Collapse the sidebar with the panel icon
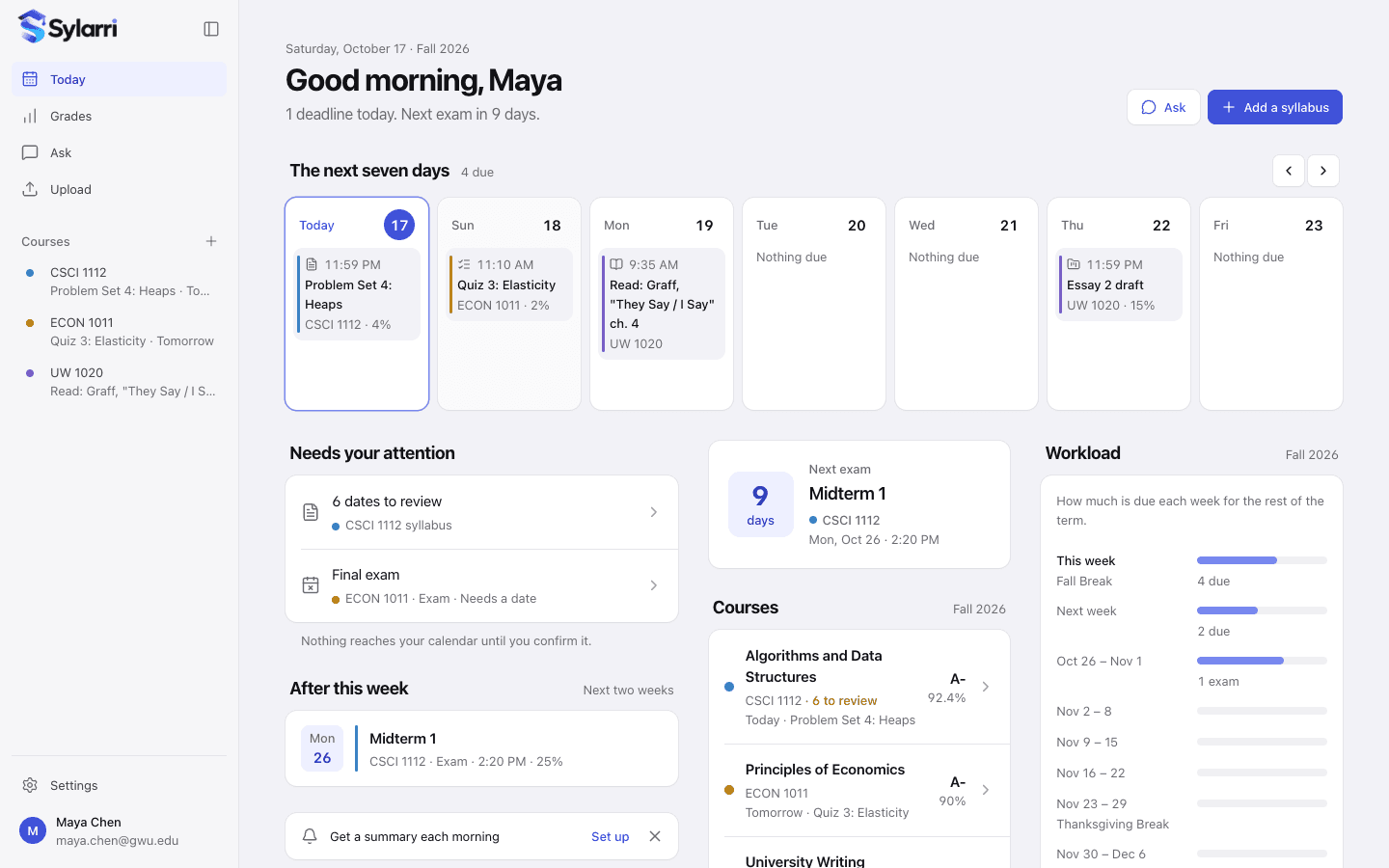 pyautogui.click(x=211, y=29)
